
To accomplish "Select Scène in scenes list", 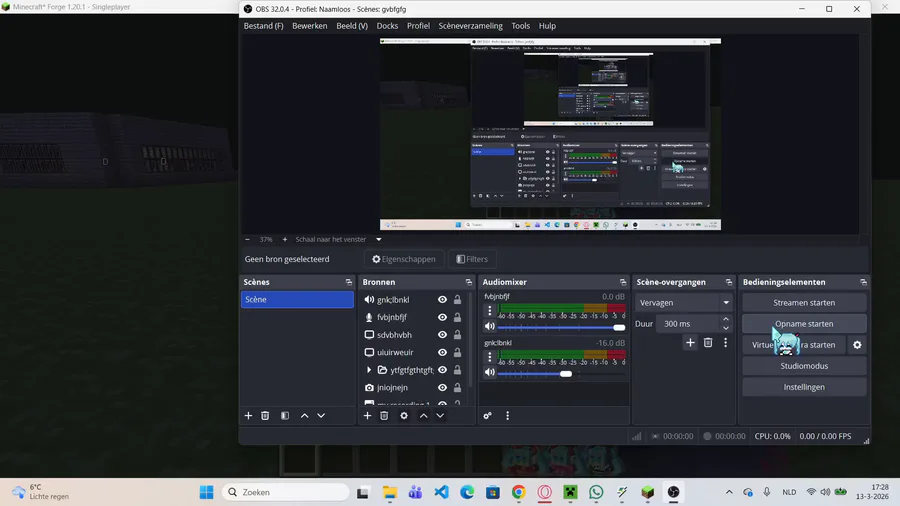I will pos(297,299).
